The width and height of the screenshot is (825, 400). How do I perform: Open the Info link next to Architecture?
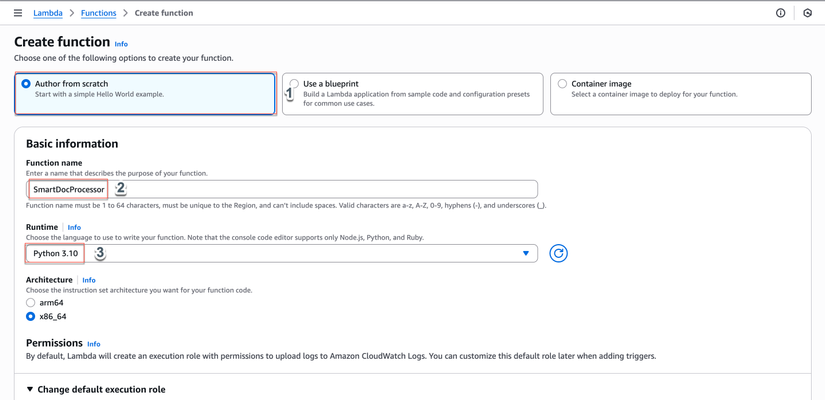[89, 280]
